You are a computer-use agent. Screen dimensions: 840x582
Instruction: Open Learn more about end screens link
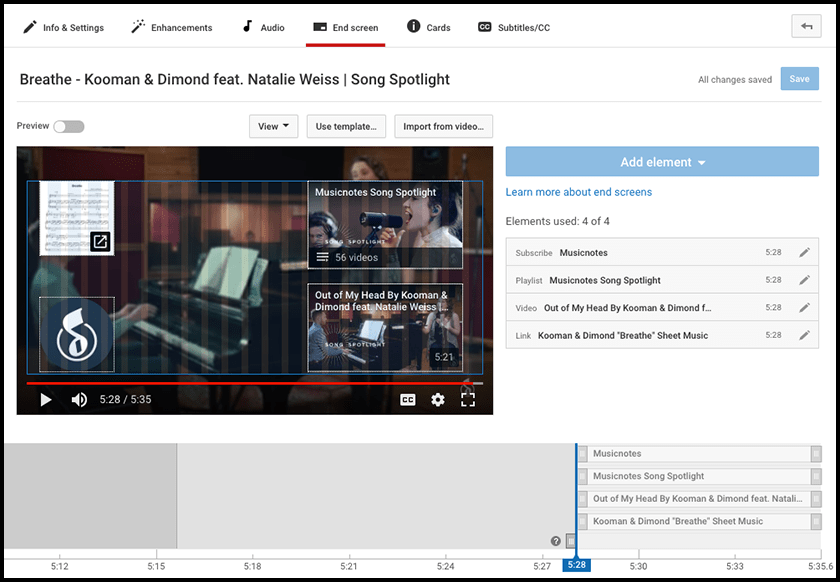579,192
